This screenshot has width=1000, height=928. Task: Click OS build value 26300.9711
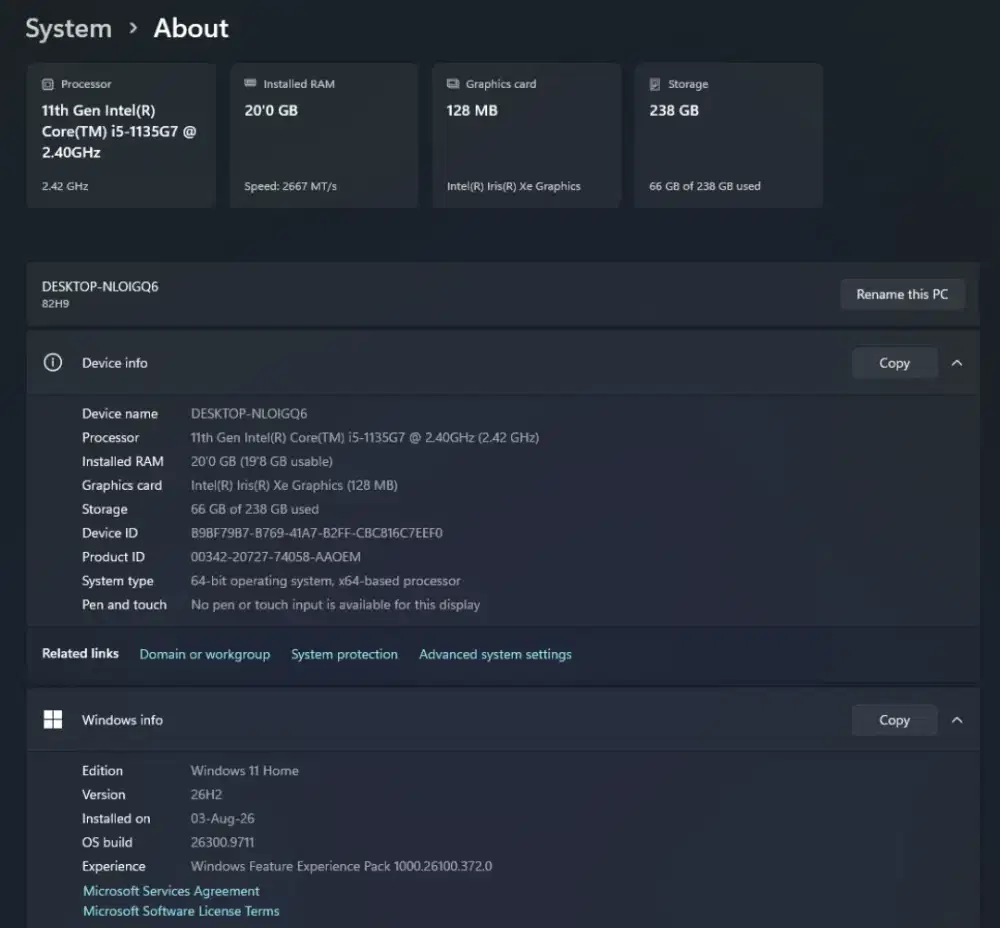[222, 843]
